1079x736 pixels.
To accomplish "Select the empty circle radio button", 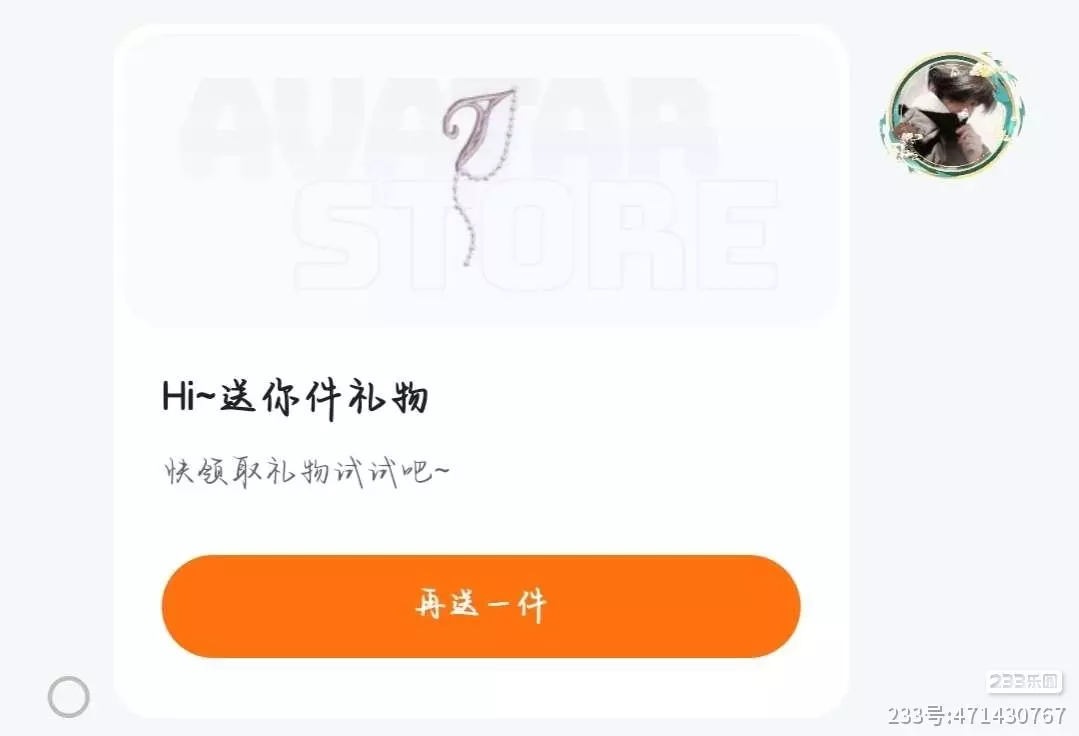I will [68, 697].
